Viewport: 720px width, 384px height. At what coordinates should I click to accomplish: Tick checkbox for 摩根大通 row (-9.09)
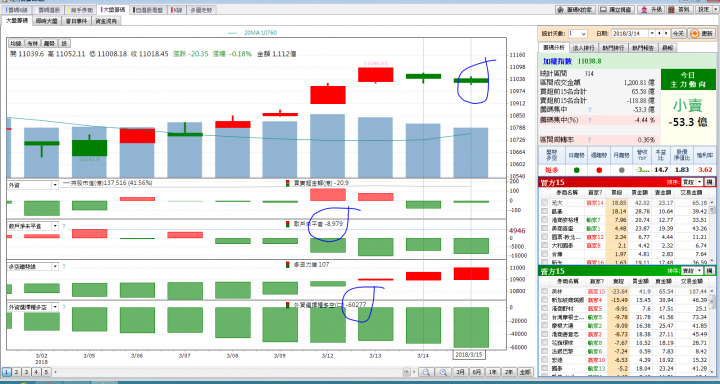coord(545,326)
